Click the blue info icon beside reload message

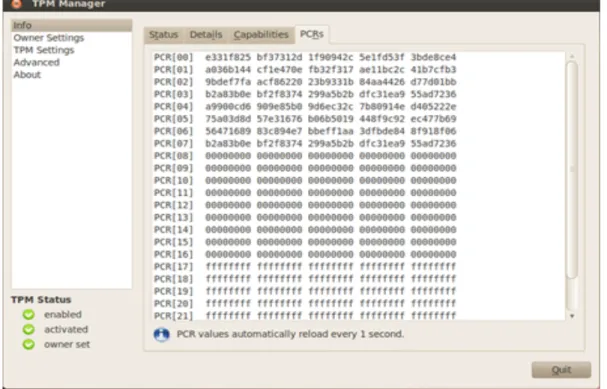pyautogui.click(x=161, y=334)
